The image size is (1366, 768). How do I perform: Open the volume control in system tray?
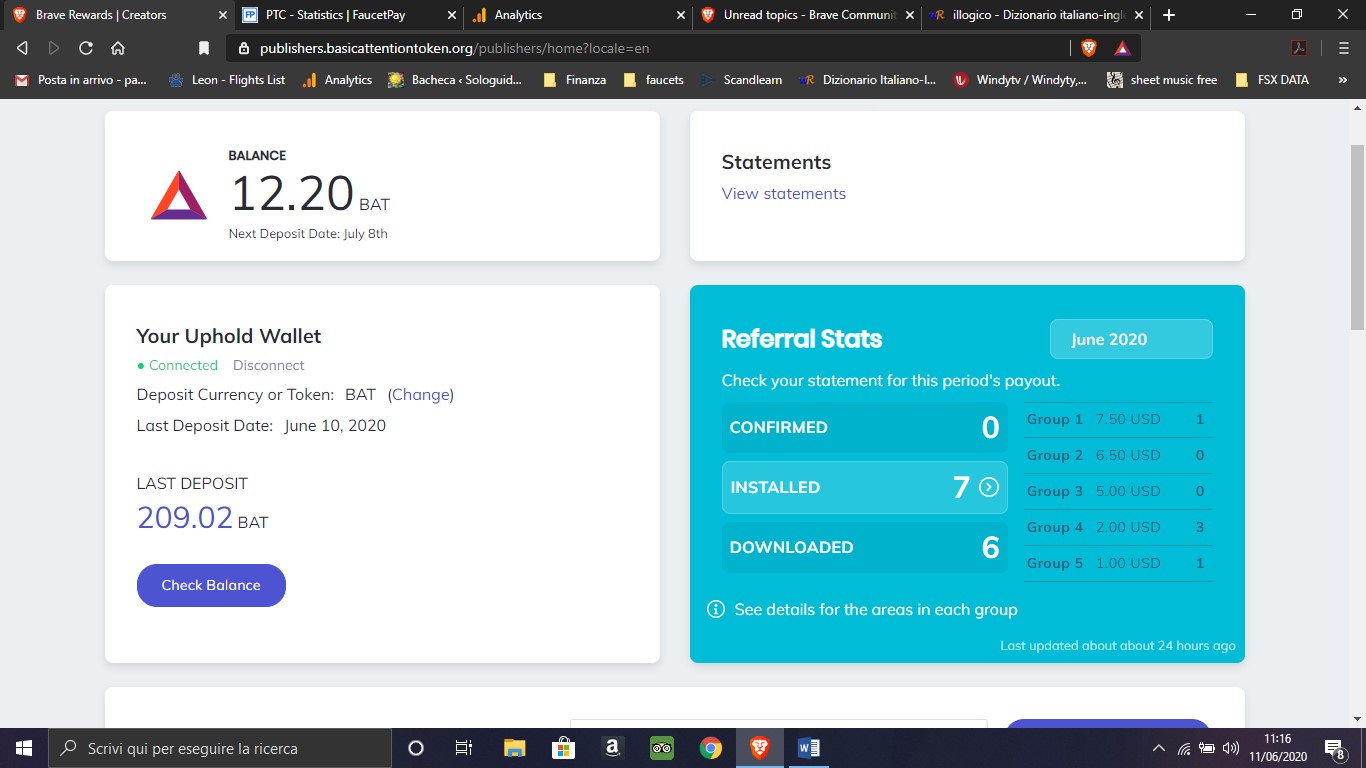[x=1231, y=748]
